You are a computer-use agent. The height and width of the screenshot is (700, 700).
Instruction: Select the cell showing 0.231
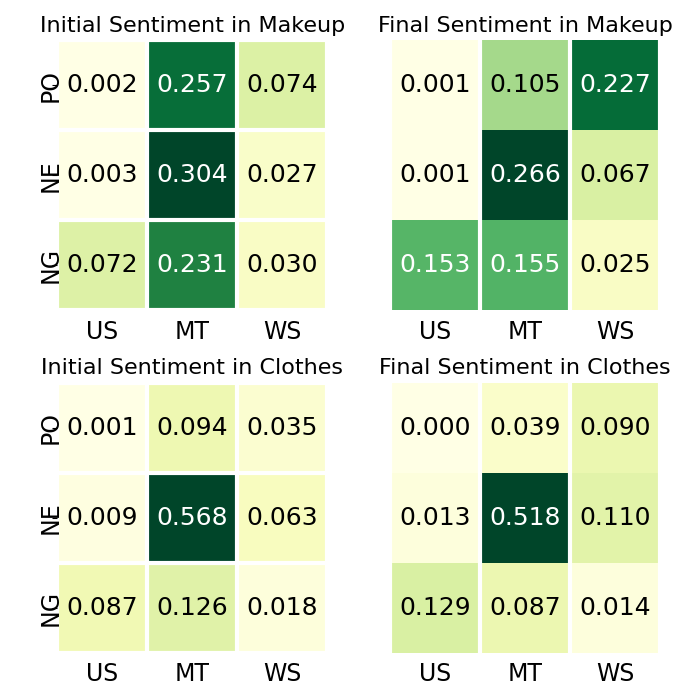click(x=192, y=265)
